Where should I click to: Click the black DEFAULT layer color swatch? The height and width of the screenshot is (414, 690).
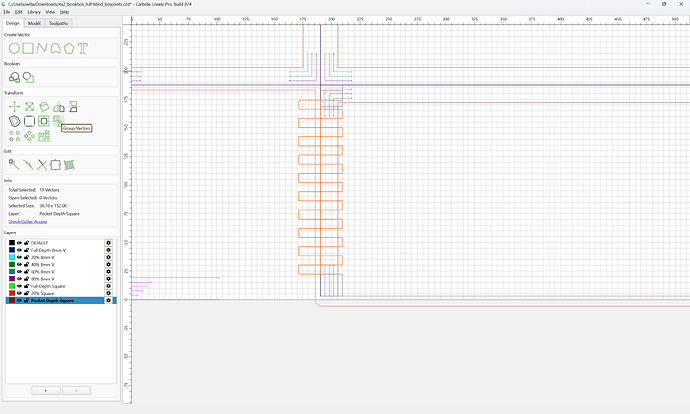click(12, 243)
